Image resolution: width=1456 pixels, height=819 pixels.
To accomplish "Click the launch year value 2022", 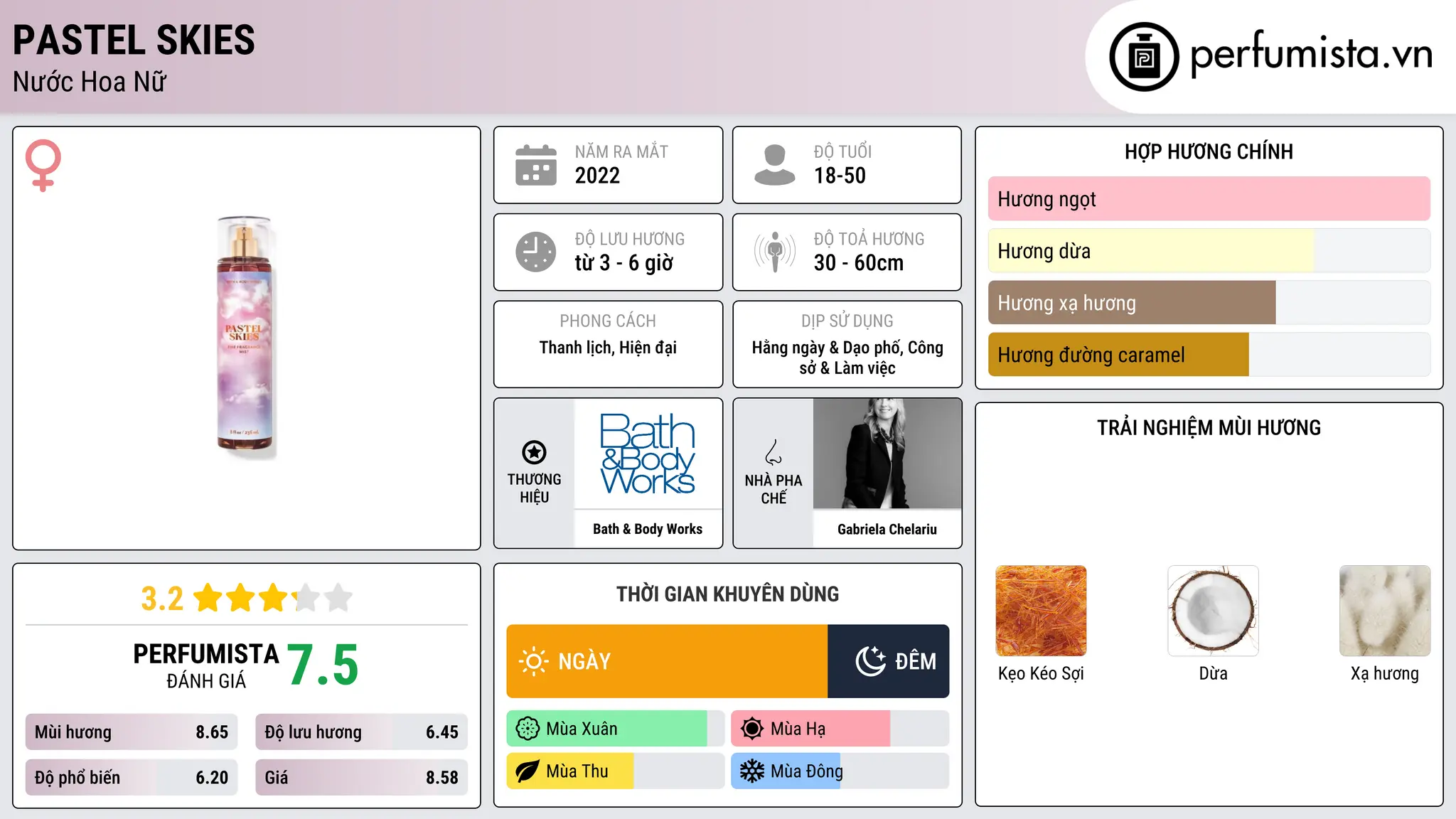I will click(x=597, y=176).
